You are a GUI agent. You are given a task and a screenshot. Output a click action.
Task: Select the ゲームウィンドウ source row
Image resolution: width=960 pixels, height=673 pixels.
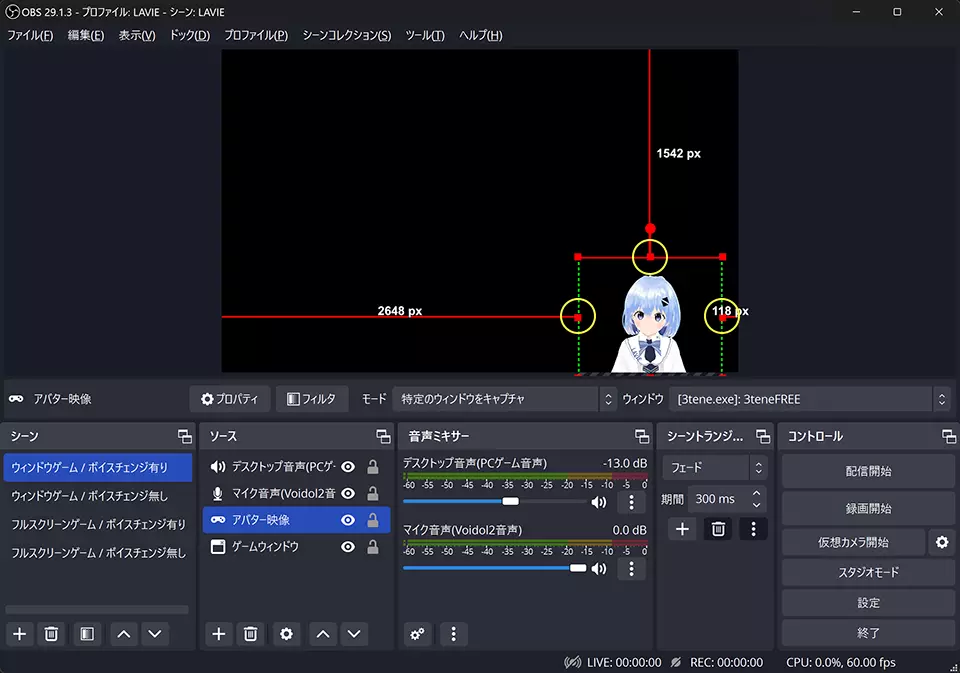[x=296, y=546]
